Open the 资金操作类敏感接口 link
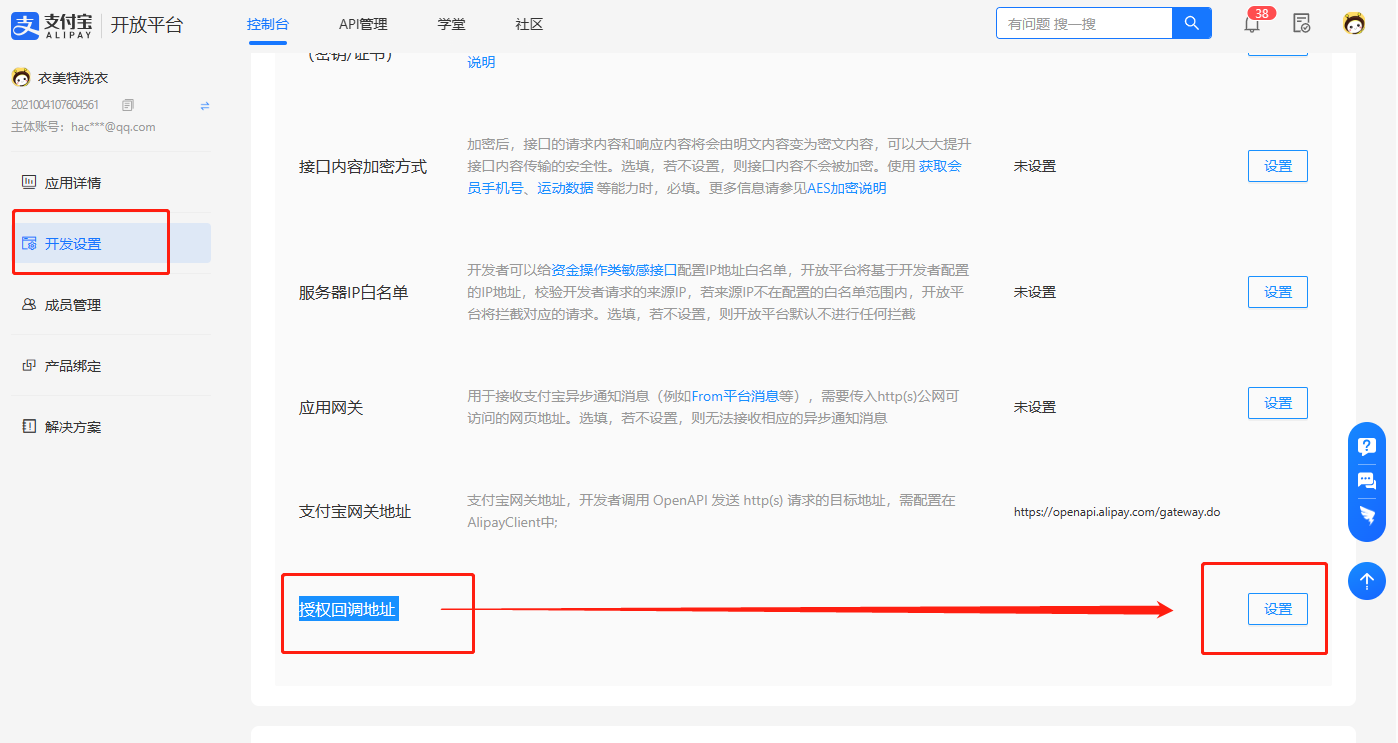This screenshot has width=1398, height=743. pos(614,270)
